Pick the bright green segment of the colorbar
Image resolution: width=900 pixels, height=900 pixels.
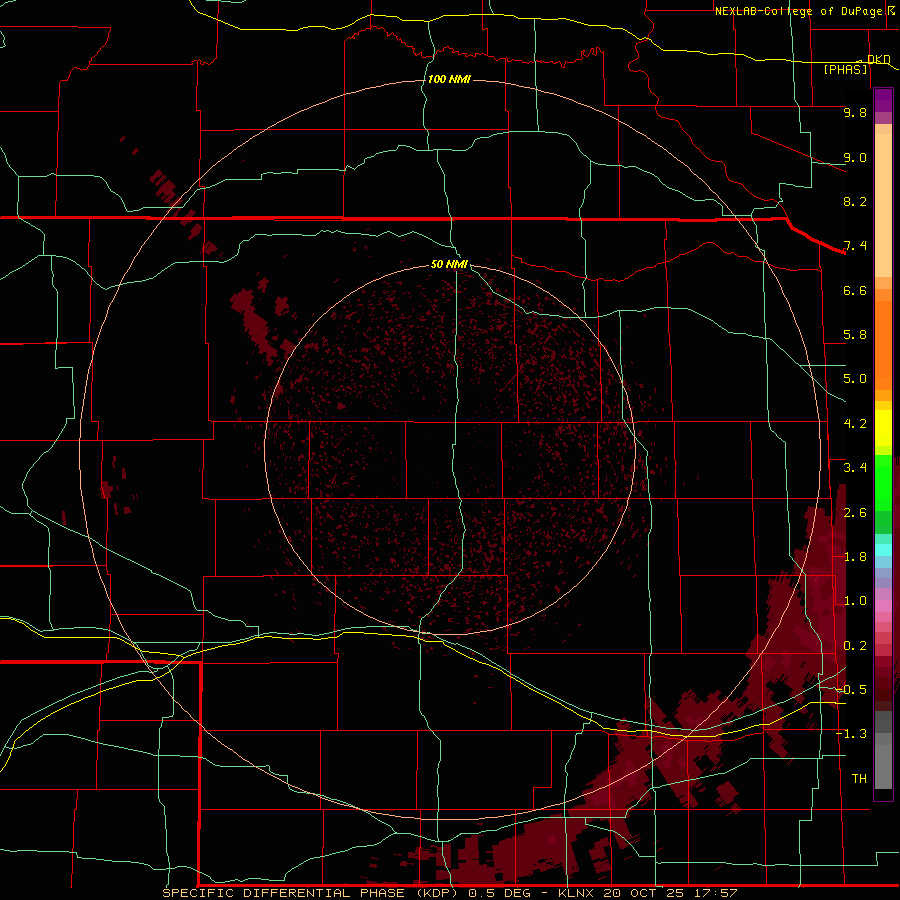click(883, 482)
